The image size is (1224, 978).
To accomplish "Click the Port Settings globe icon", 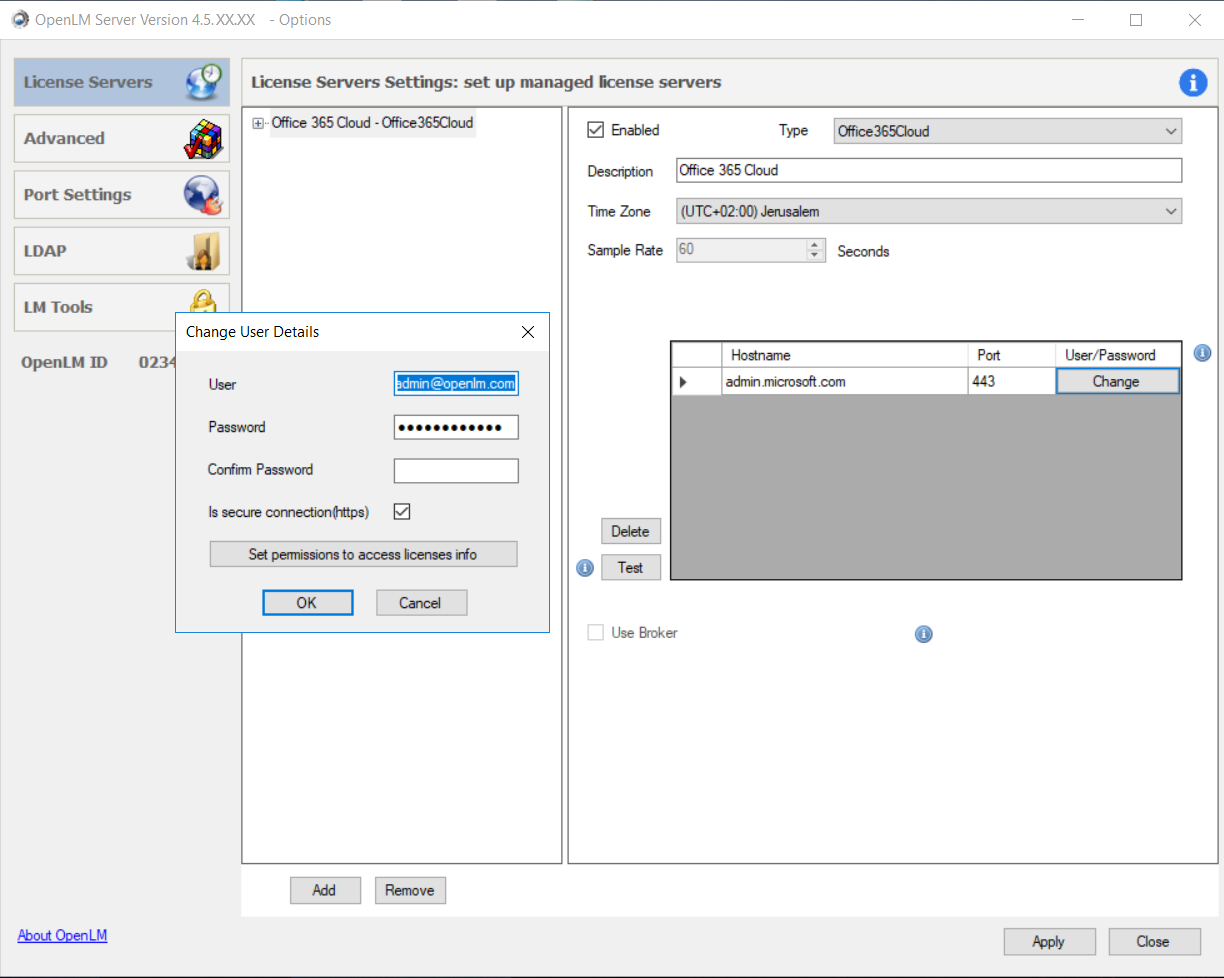I will (204, 195).
